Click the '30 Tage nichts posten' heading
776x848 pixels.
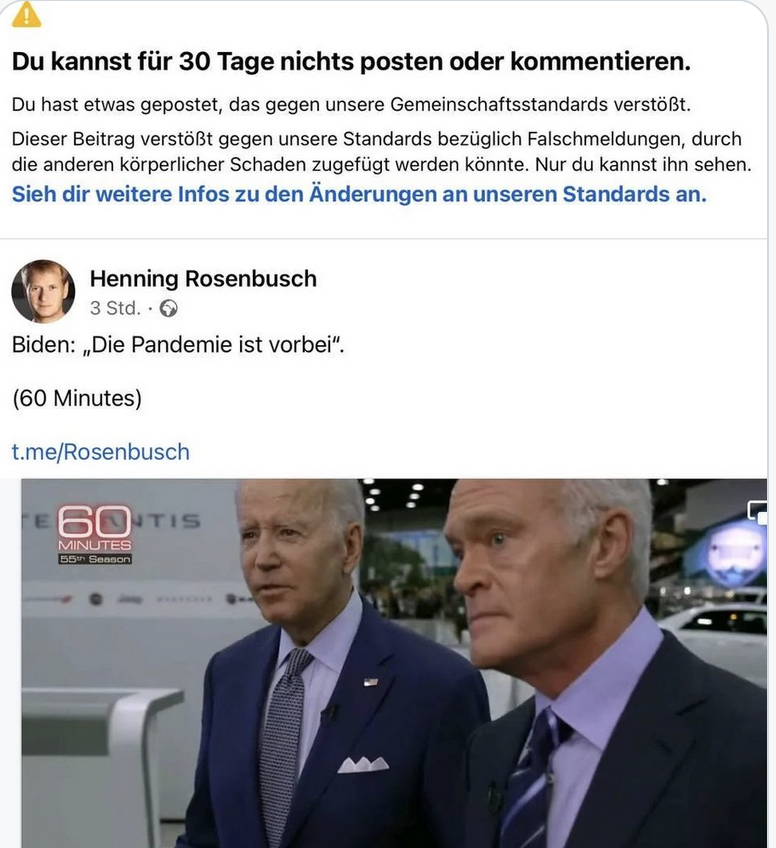point(351,61)
